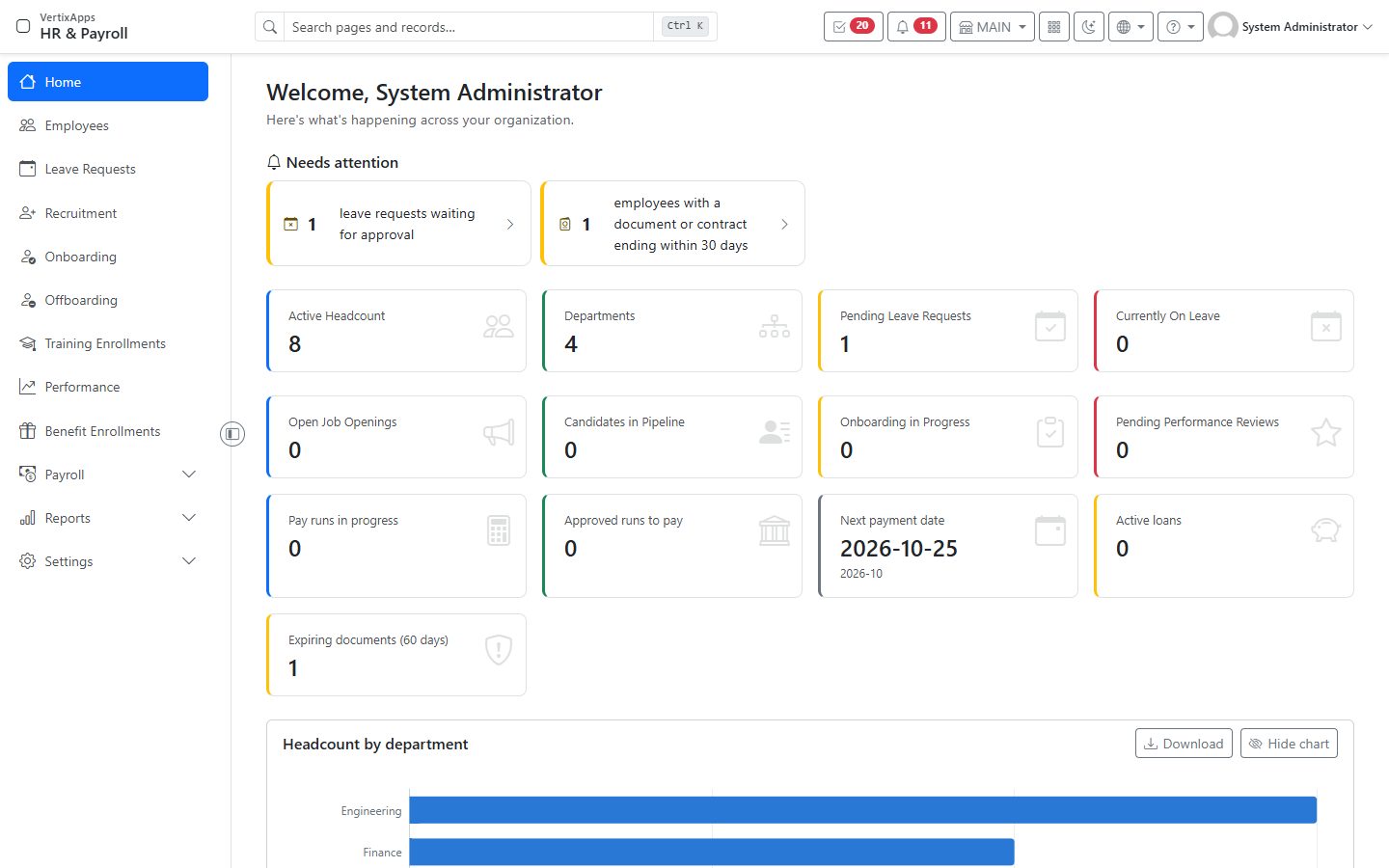Click the Open Job Openings megaphone icon
Viewport: 1389px width, 868px height.
coord(499,432)
